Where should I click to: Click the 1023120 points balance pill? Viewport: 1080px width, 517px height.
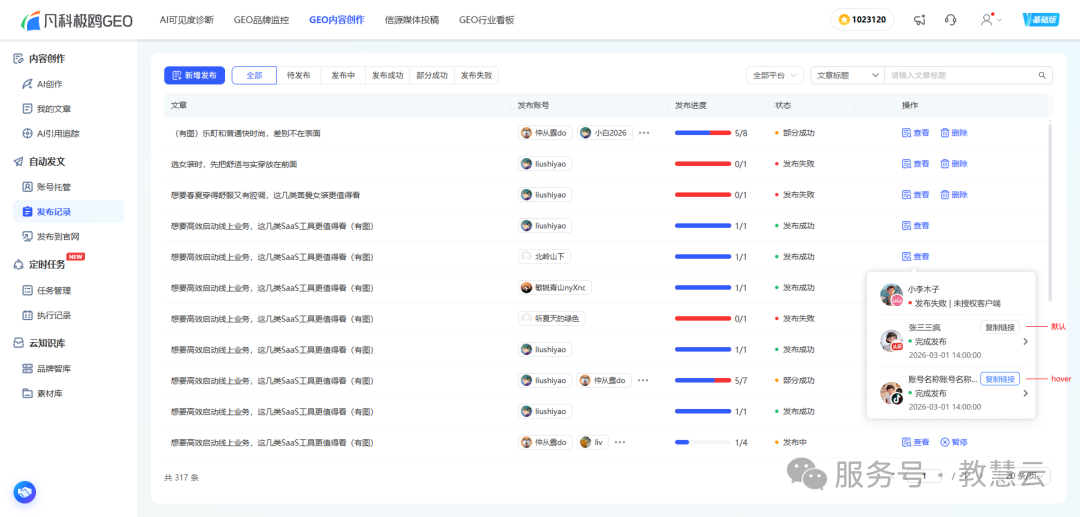click(862, 20)
